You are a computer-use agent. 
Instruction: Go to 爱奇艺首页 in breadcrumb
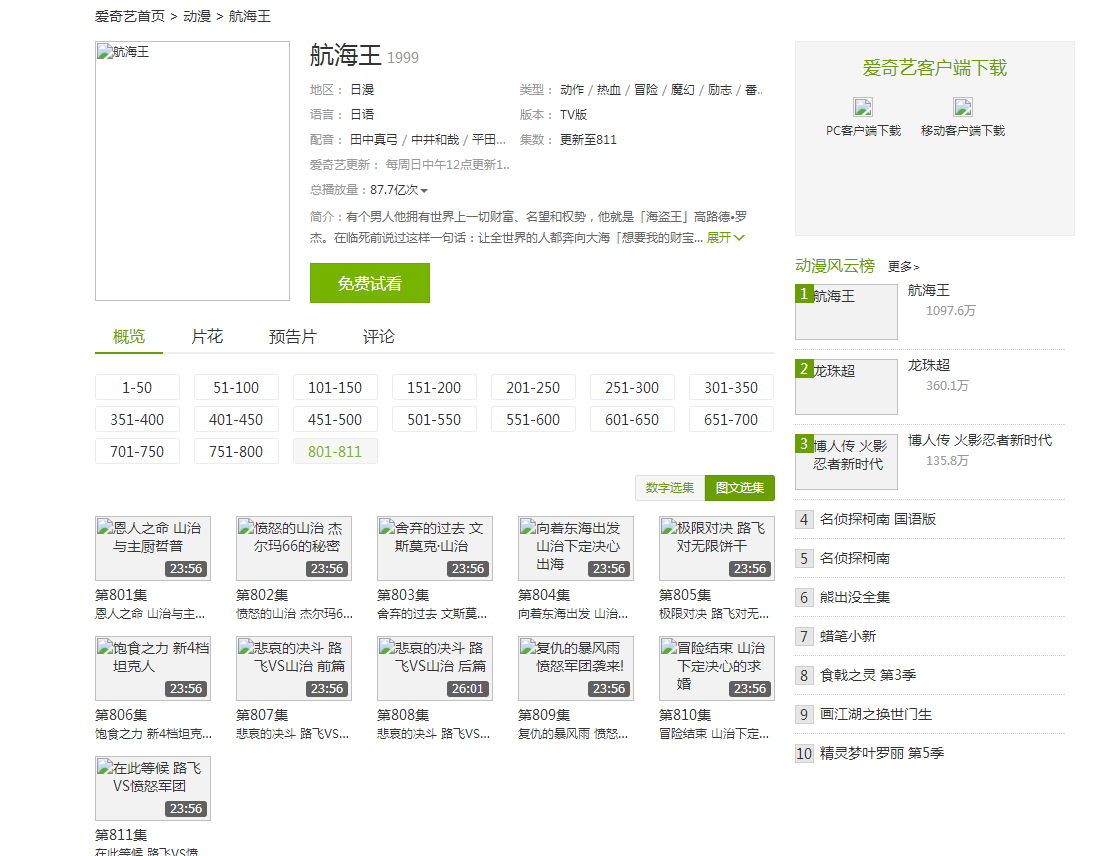click(x=130, y=16)
